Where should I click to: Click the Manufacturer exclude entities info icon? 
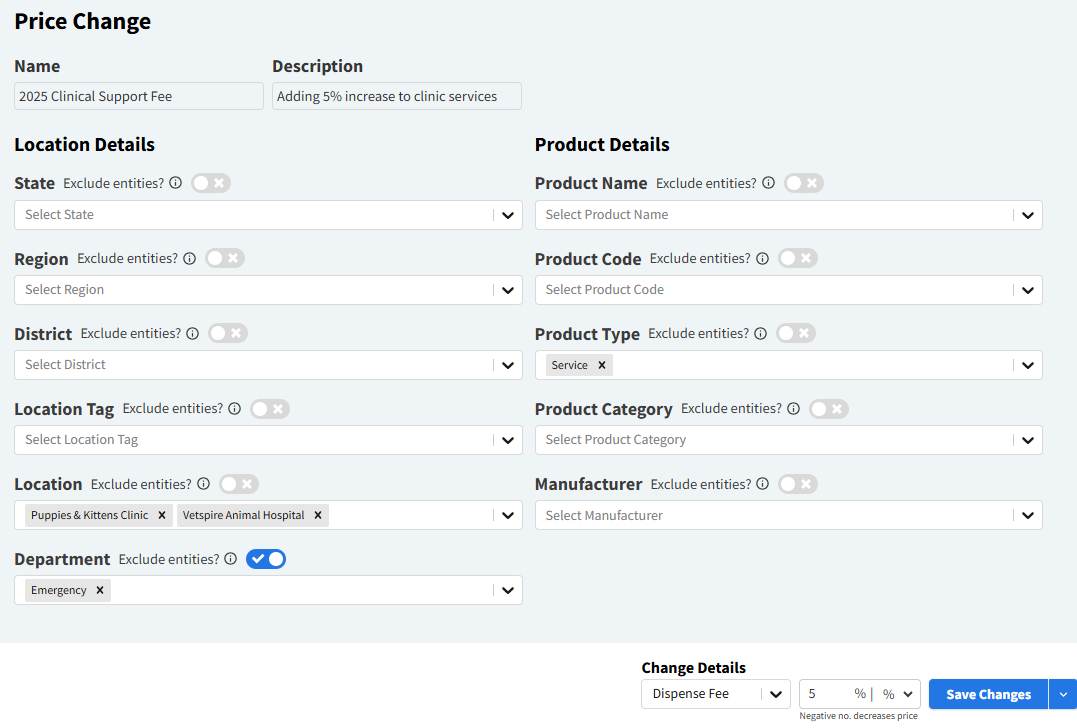pyautogui.click(x=763, y=484)
